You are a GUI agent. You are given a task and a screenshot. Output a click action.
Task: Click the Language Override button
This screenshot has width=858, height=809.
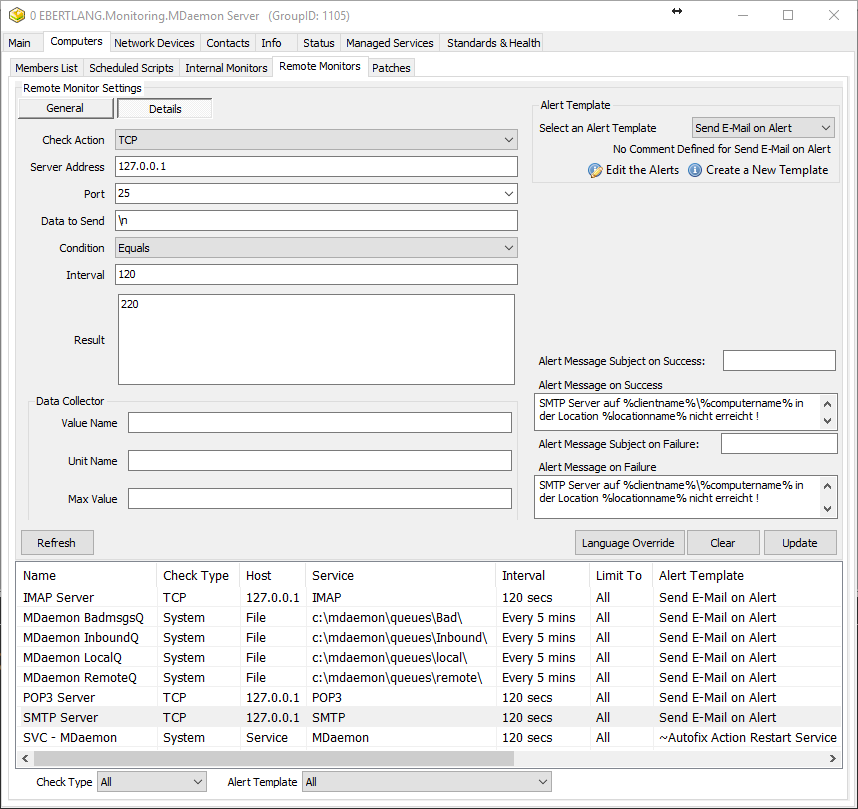click(x=629, y=543)
